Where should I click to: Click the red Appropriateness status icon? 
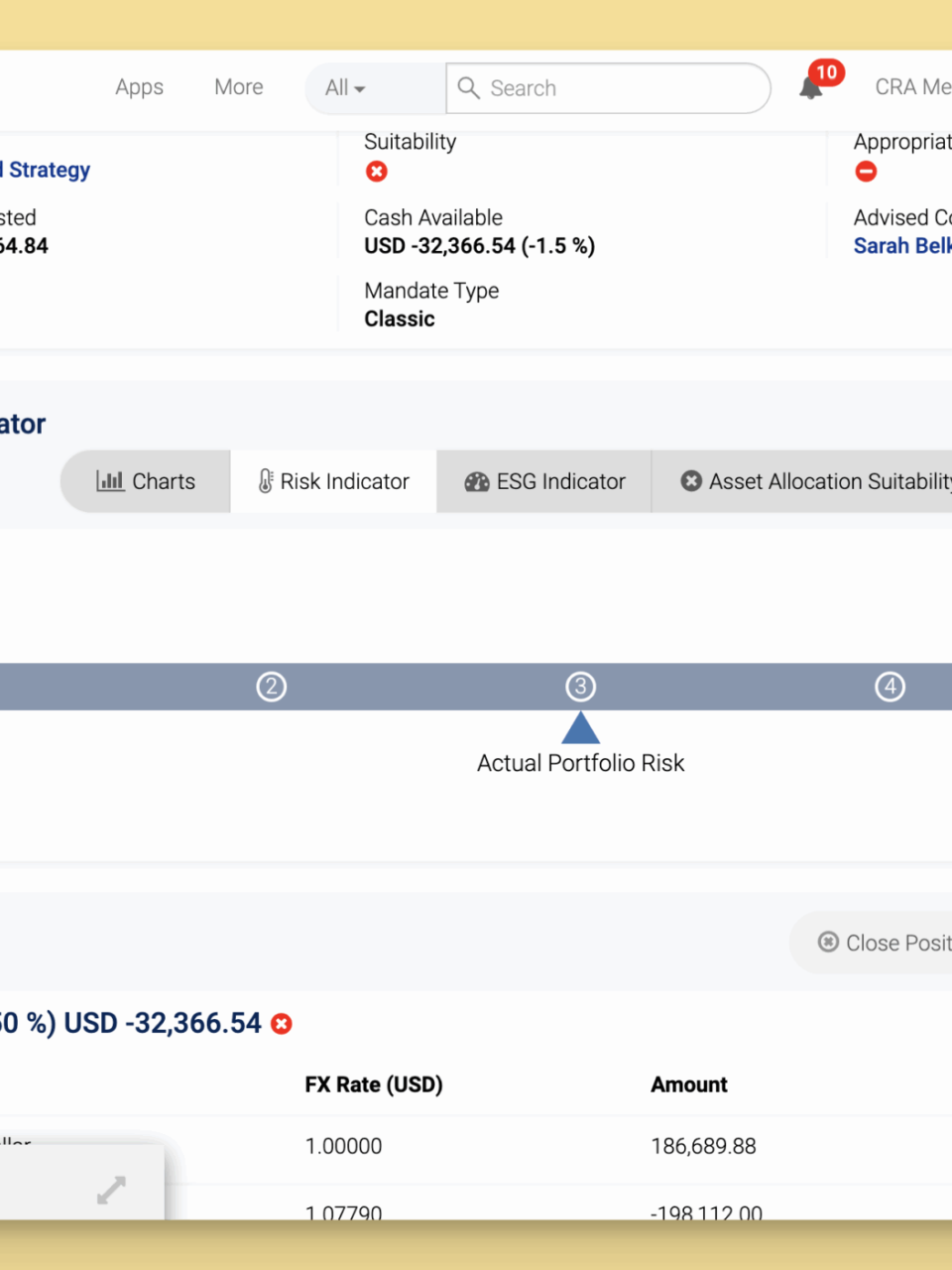[866, 172]
